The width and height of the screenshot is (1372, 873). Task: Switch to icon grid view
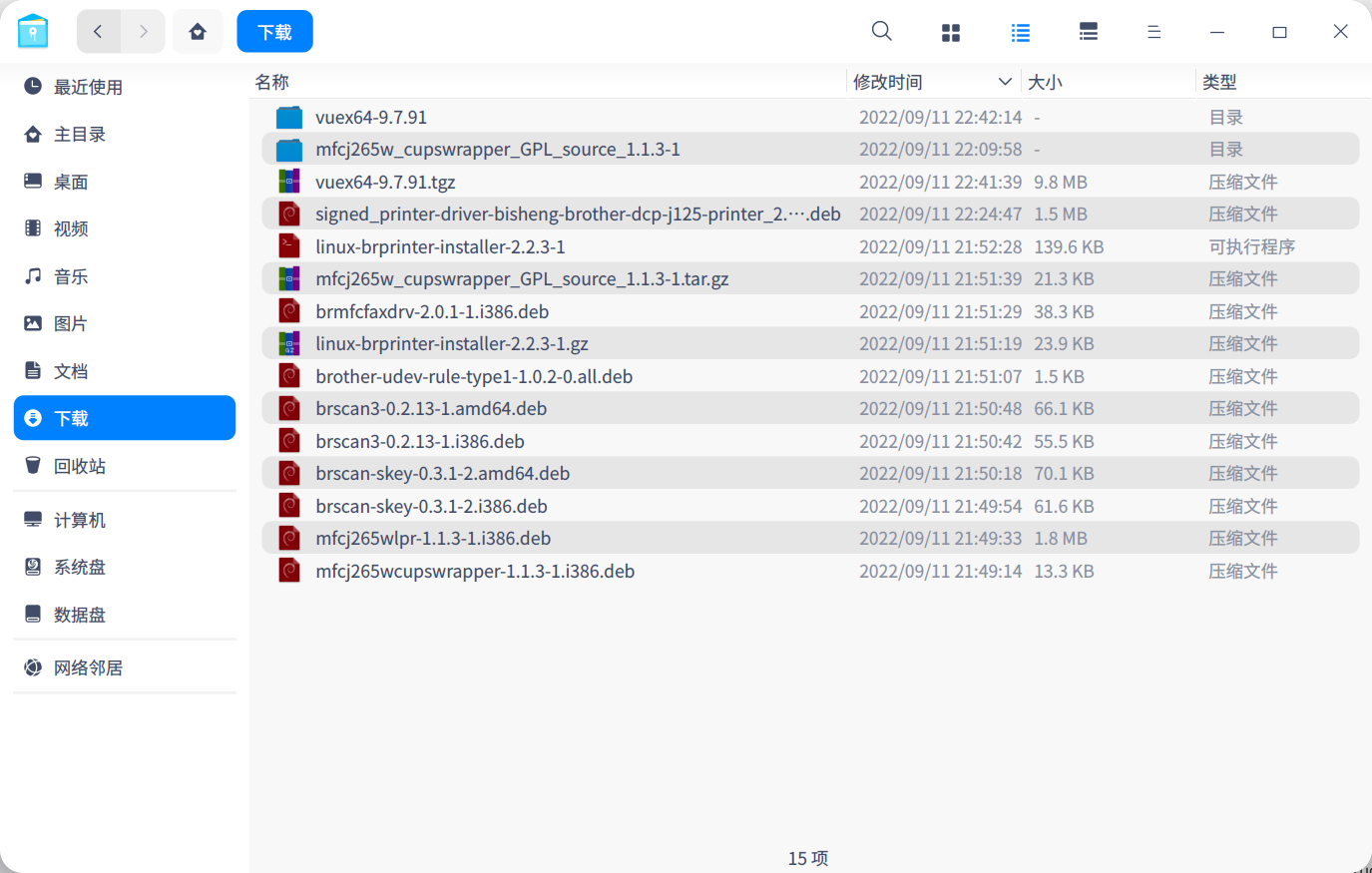pyautogui.click(x=950, y=31)
